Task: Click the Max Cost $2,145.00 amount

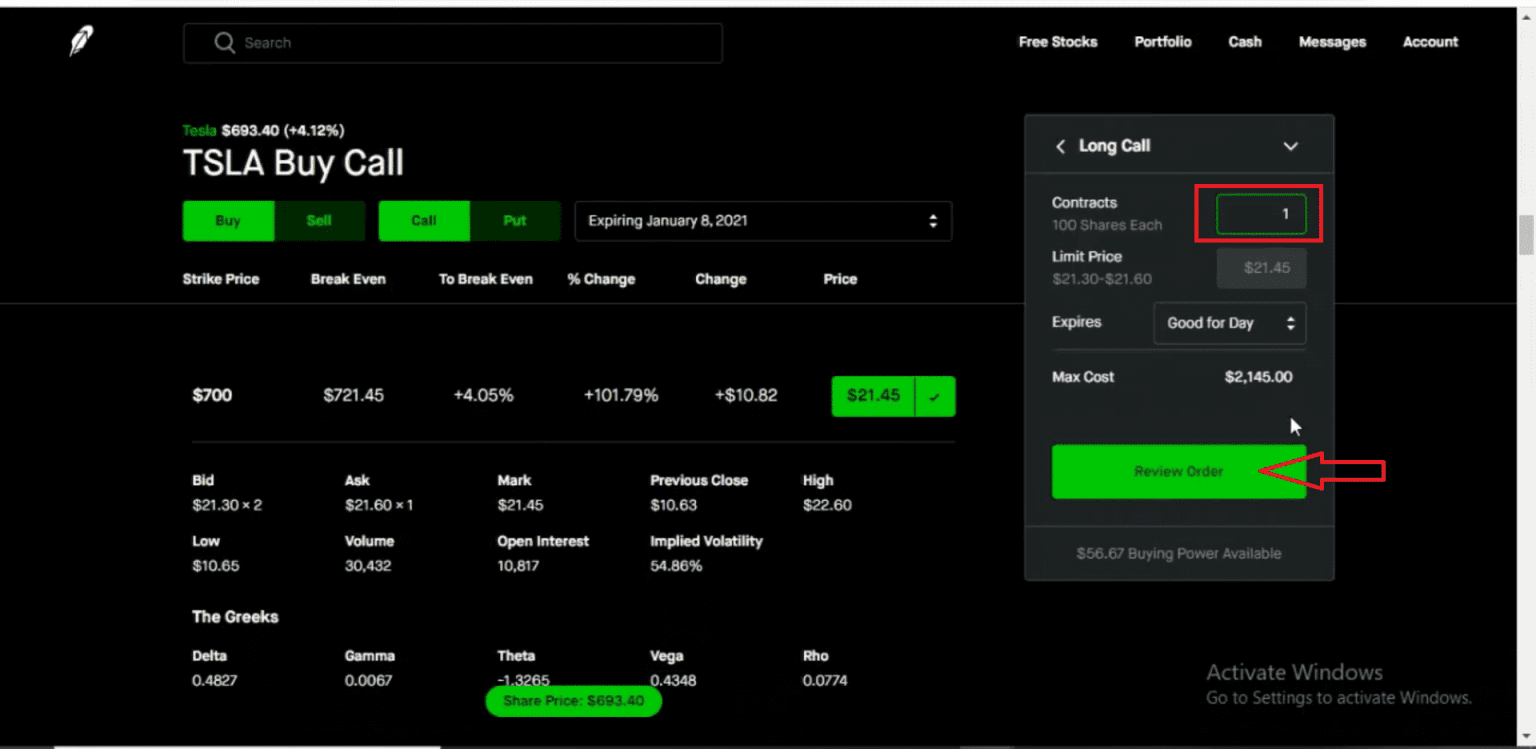Action: [x=1258, y=377]
